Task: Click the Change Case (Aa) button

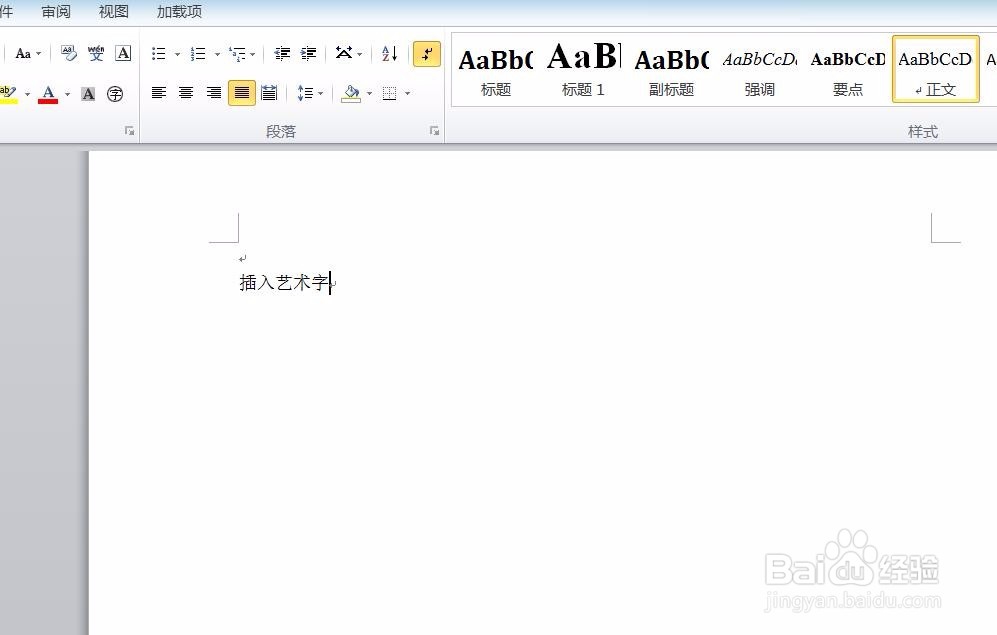Action: pyautogui.click(x=23, y=53)
